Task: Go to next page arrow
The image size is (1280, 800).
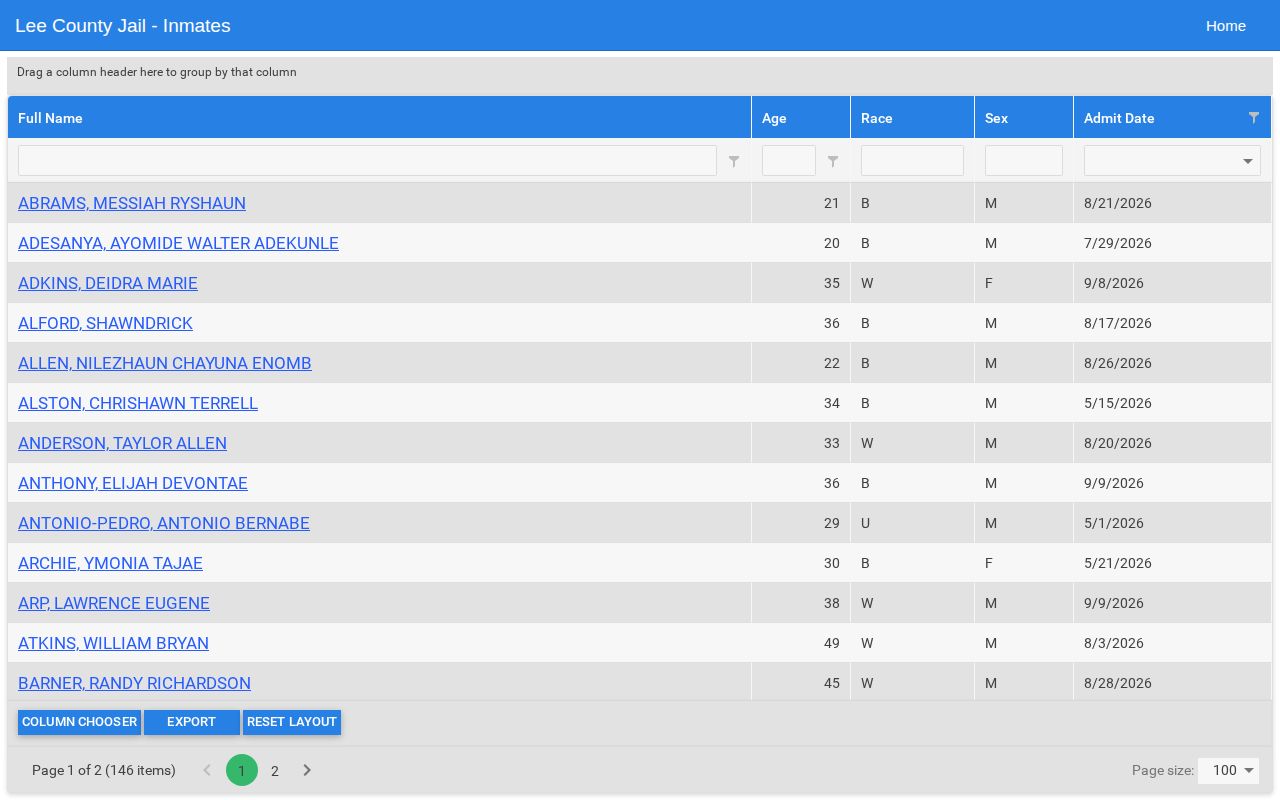Action: pyautogui.click(x=307, y=770)
